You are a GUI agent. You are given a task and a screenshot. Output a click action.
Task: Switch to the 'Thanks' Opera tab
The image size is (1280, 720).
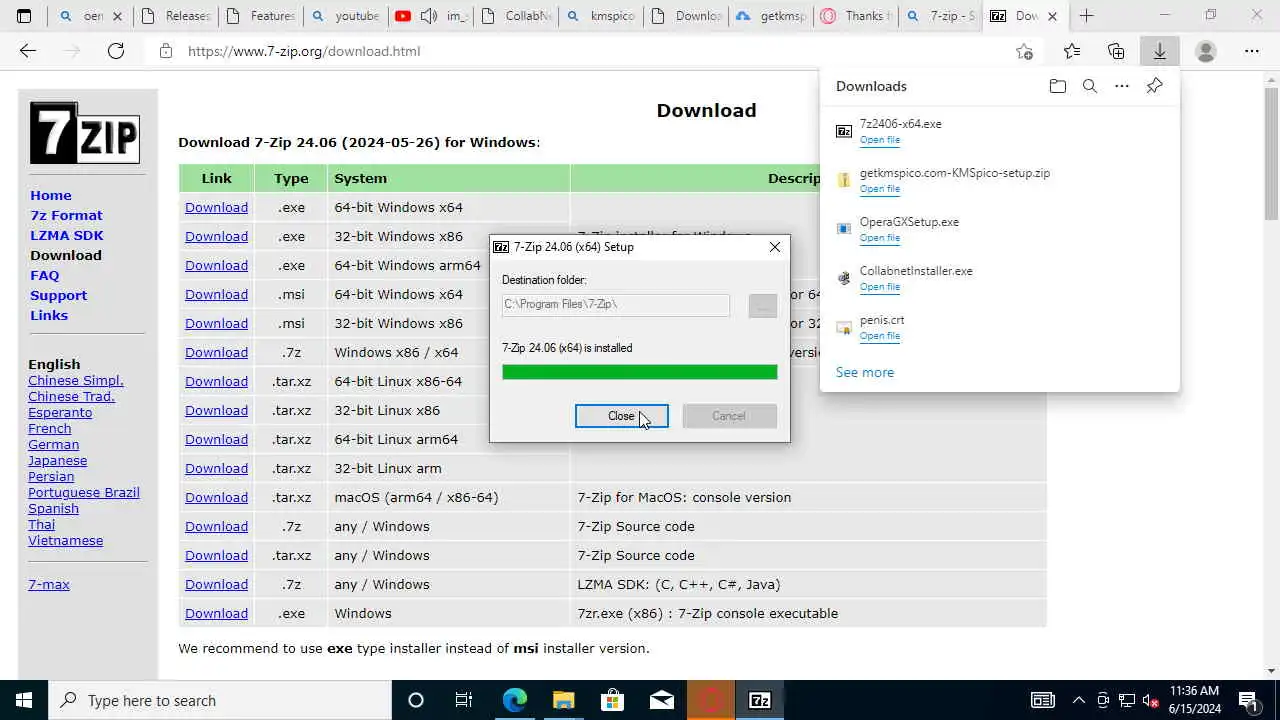(x=856, y=16)
